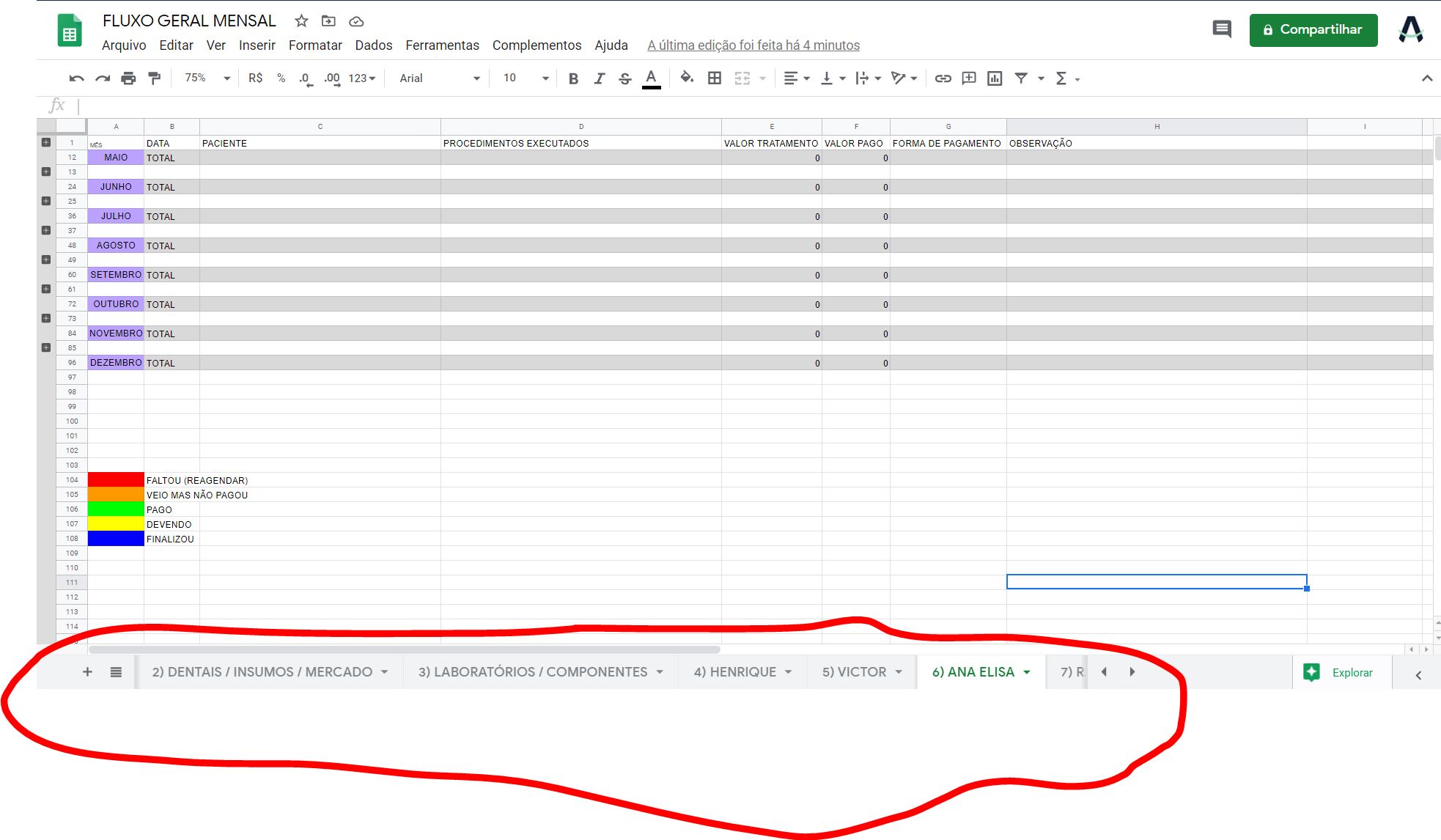Click the formula bar input
Screen dimensions: 1441x840
[586, 106]
